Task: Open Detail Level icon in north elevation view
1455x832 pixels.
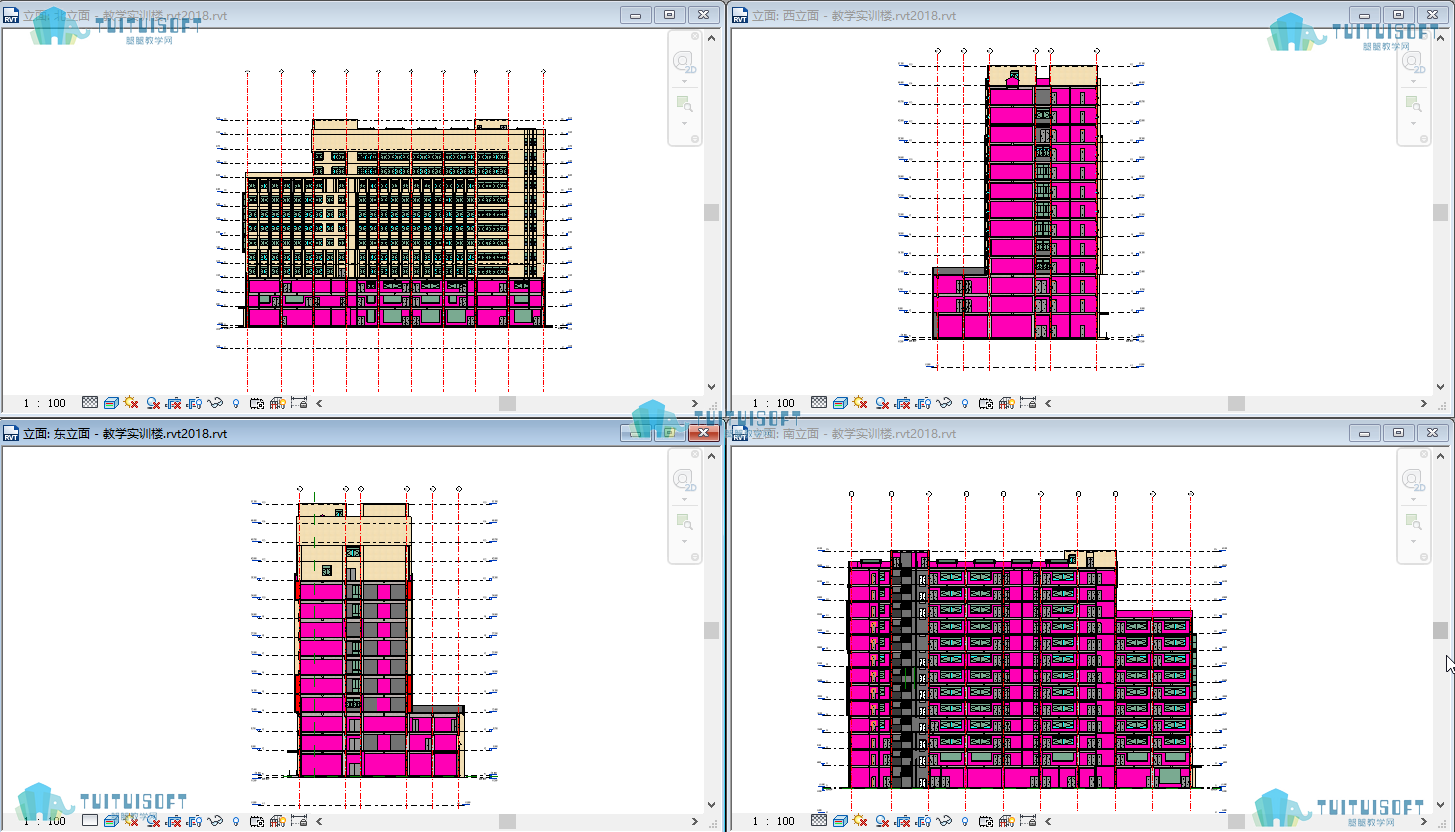Action: click(90, 403)
